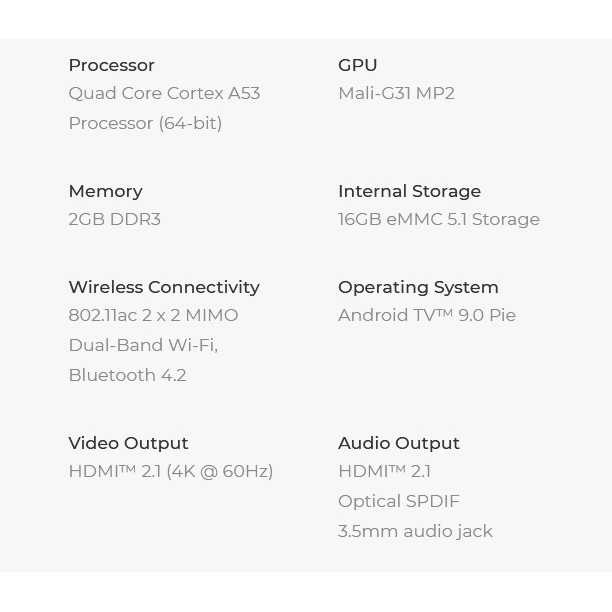Click the Internal Storage heading

(x=409, y=191)
